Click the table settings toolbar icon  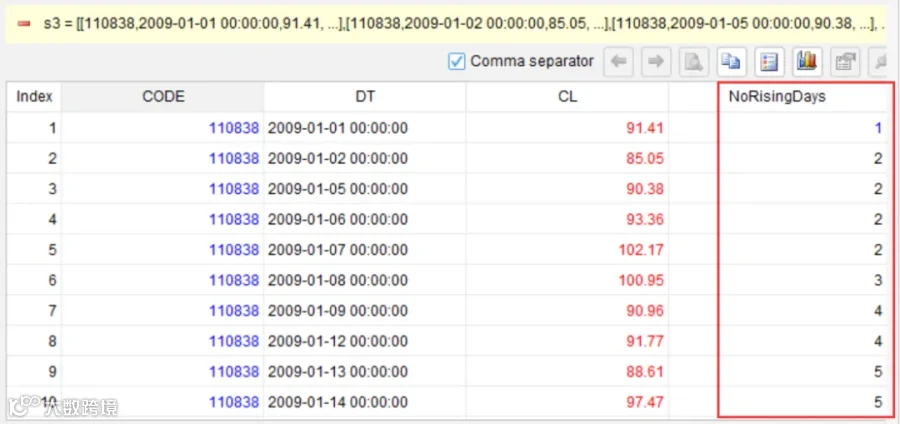coord(844,62)
